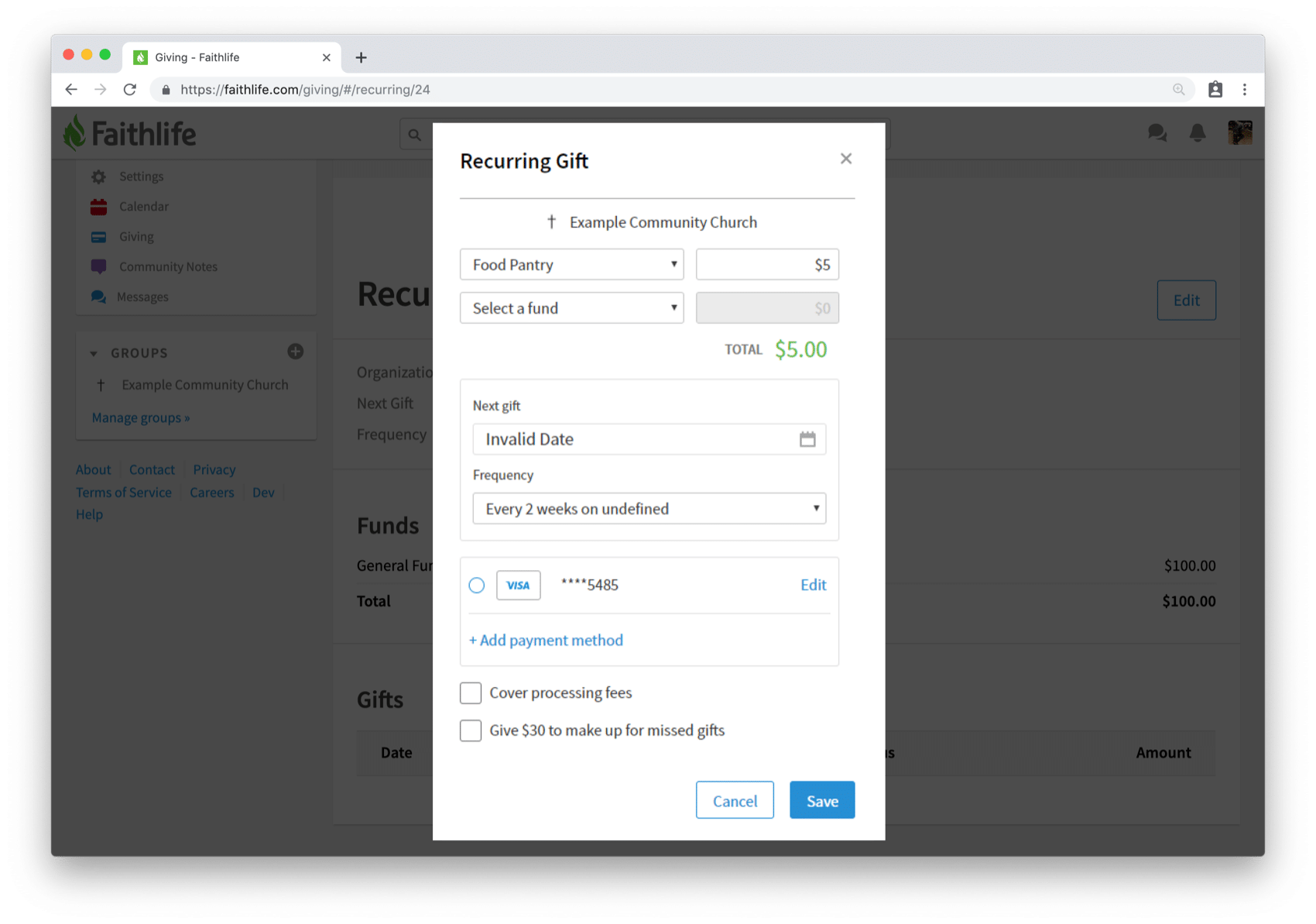Click the Giving card icon

coord(98,237)
